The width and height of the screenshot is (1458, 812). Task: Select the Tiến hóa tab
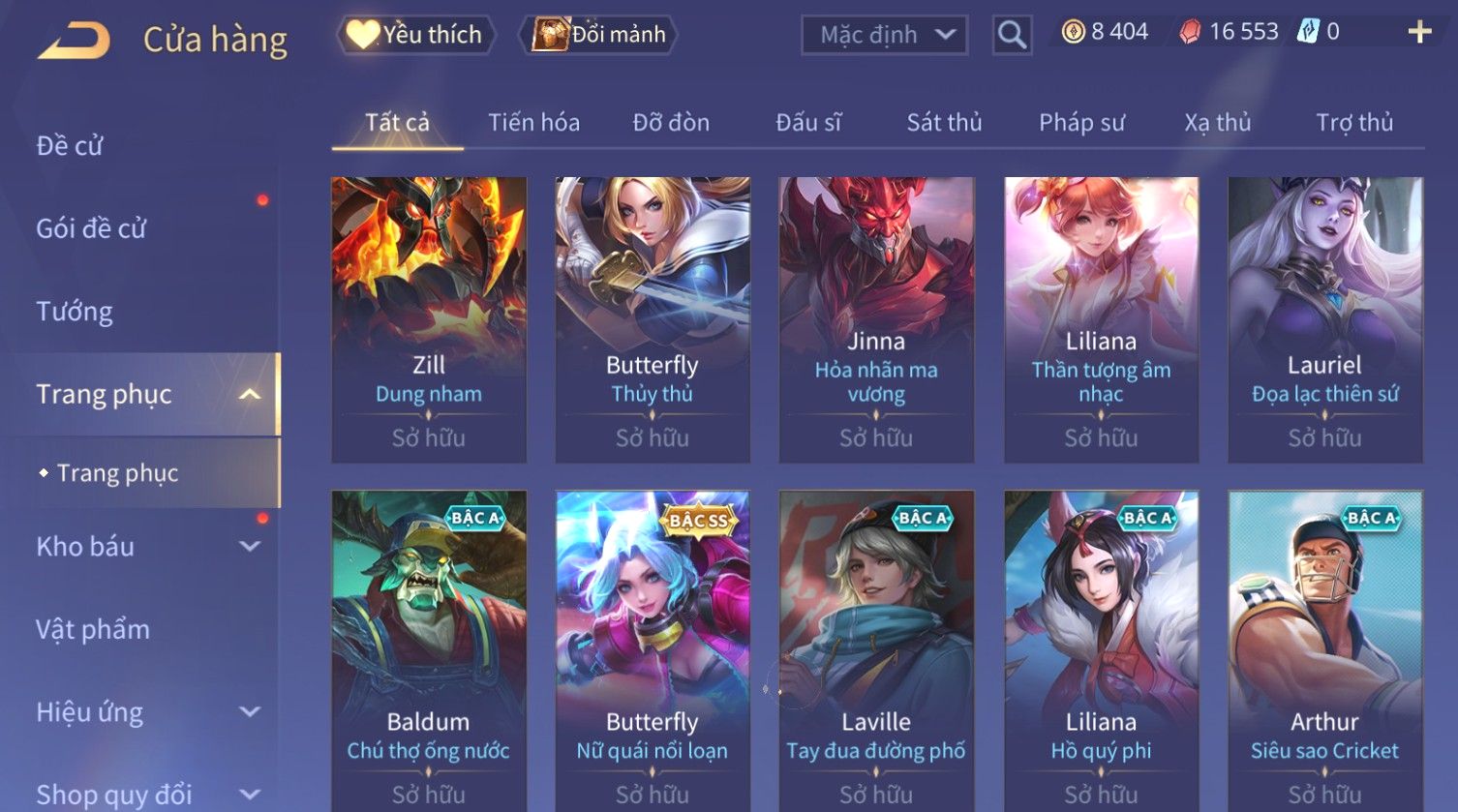click(533, 123)
